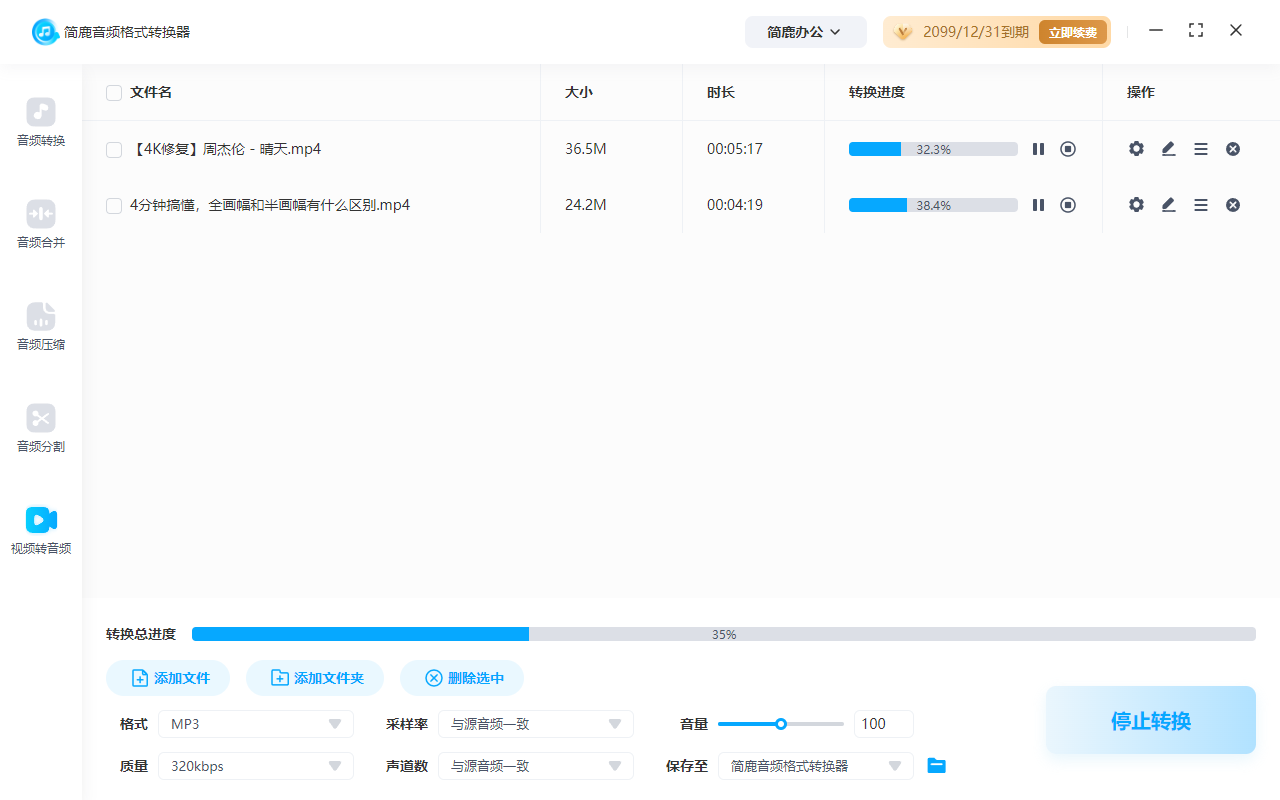Remove 4分钟搞懂 file with its delete icon
Screen dimensions: 1280x800
[1232, 204]
